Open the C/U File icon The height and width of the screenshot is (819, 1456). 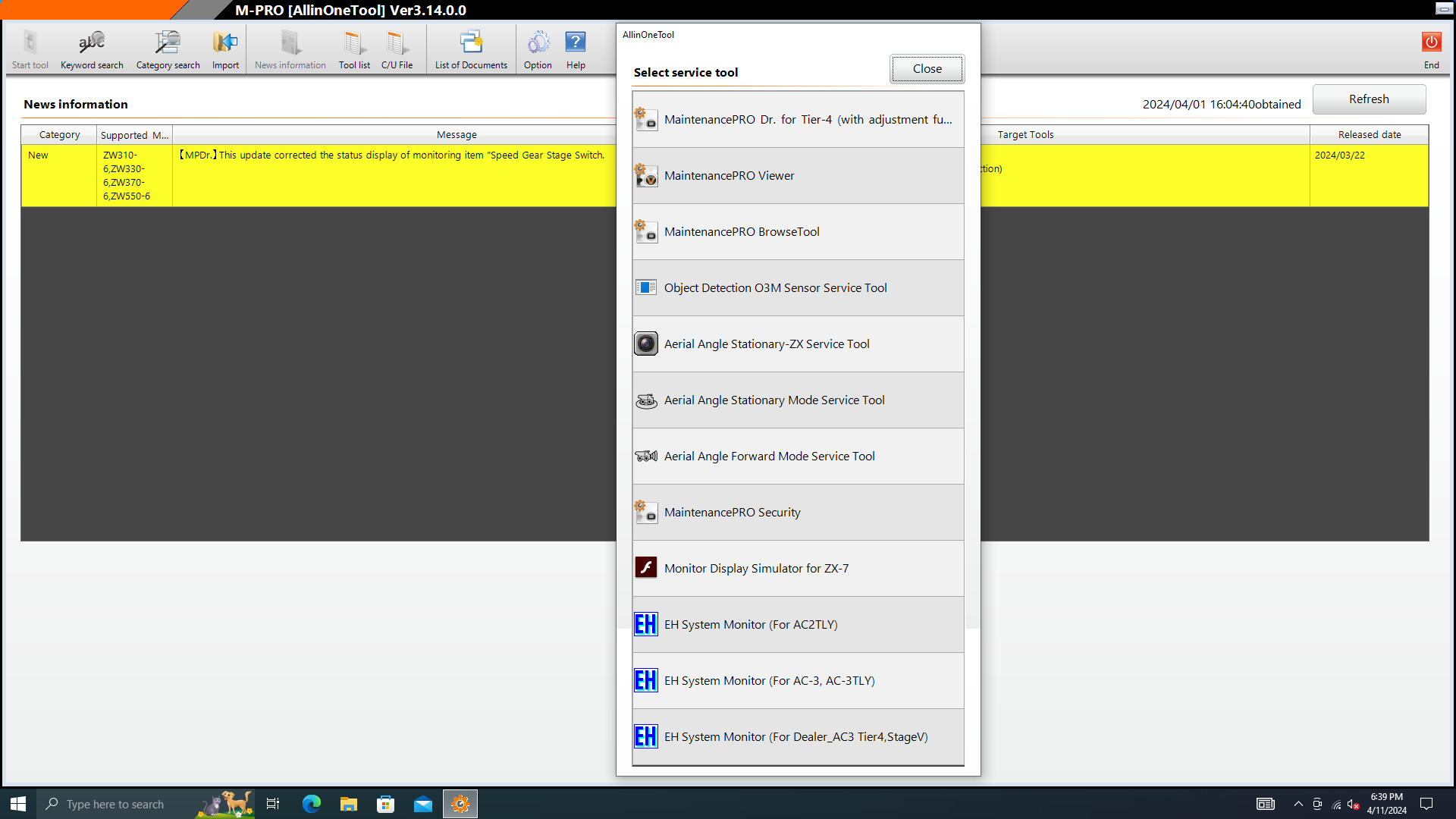pos(397,50)
